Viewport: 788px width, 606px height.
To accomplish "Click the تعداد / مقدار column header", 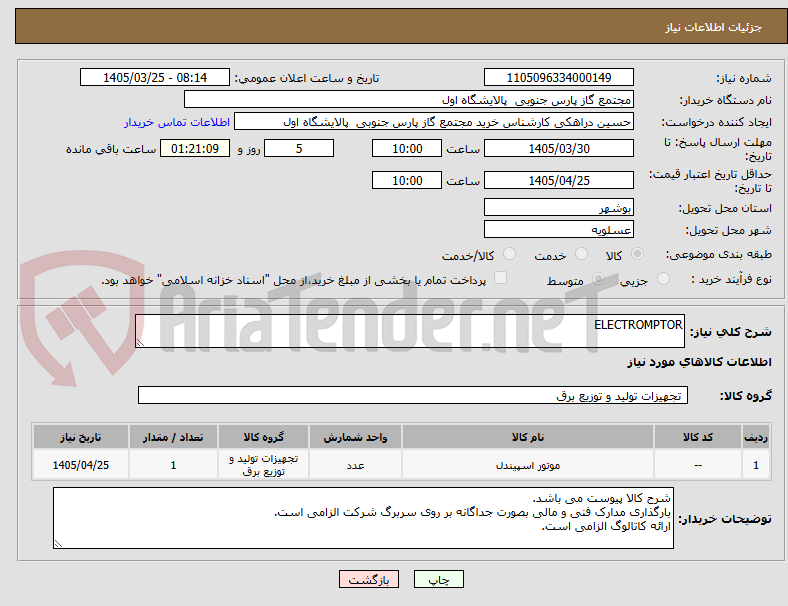I will coord(173,437).
